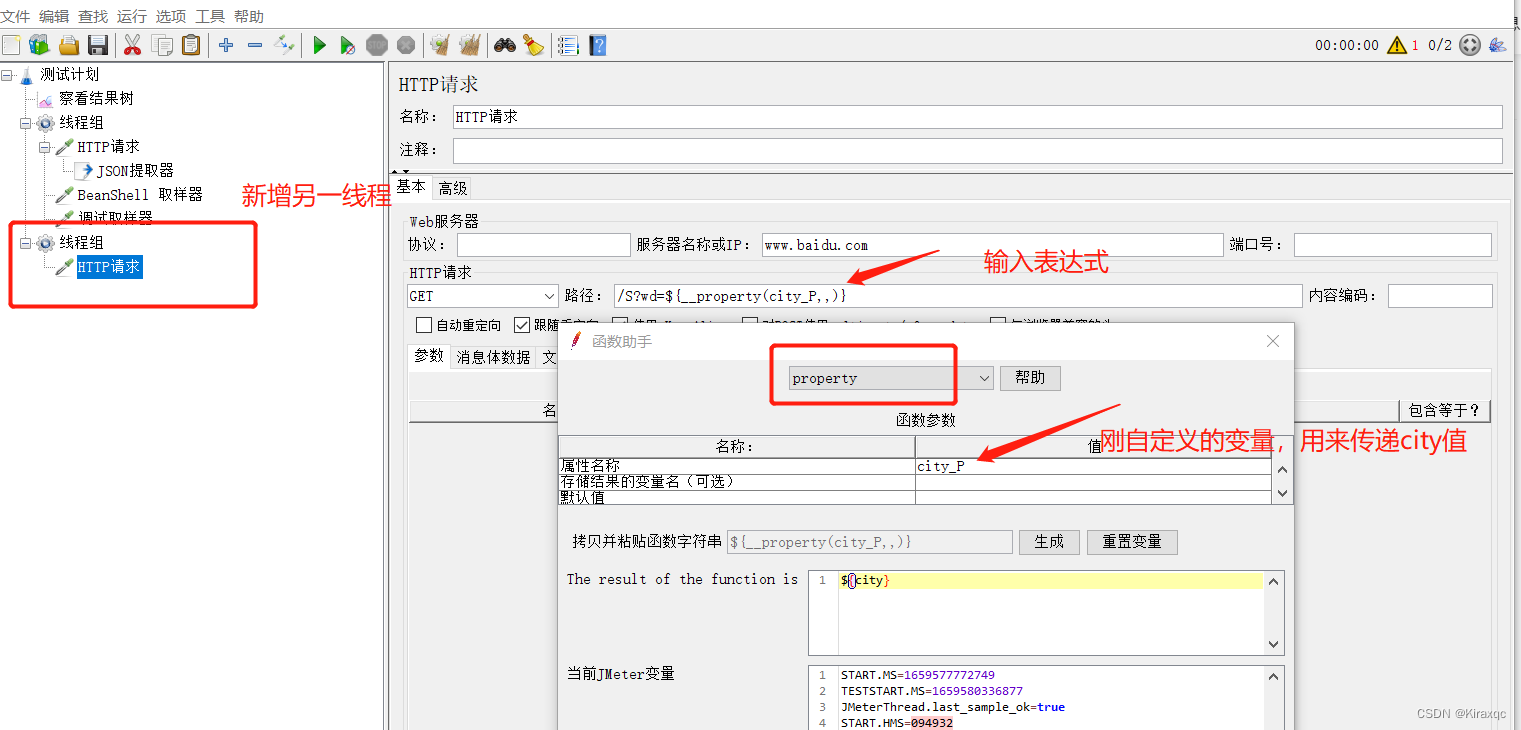Open the Function Helper list icon
Screen dimensions: 1521x730
tap(568, 45)
